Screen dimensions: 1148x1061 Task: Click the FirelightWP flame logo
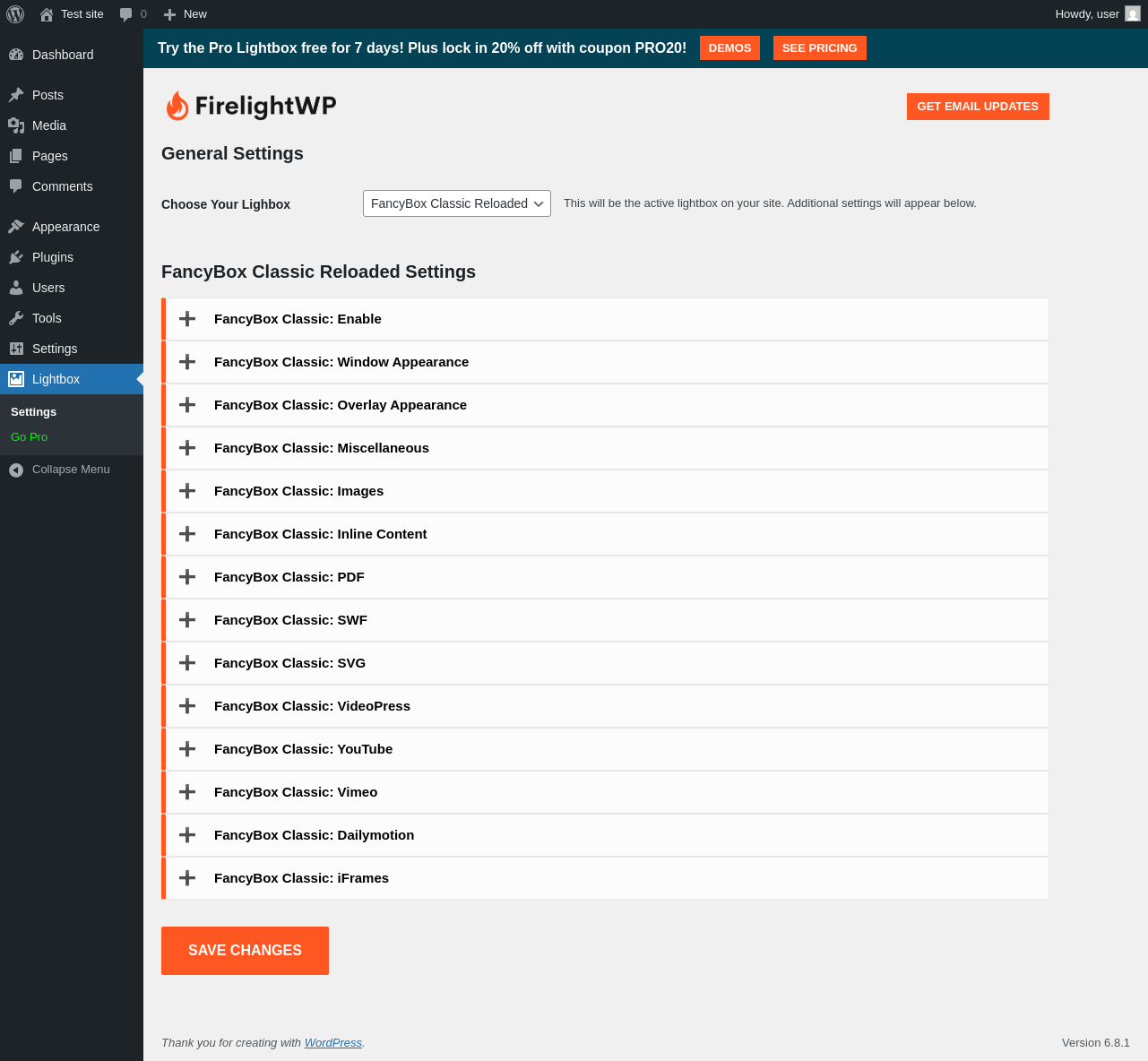(177, 106)
